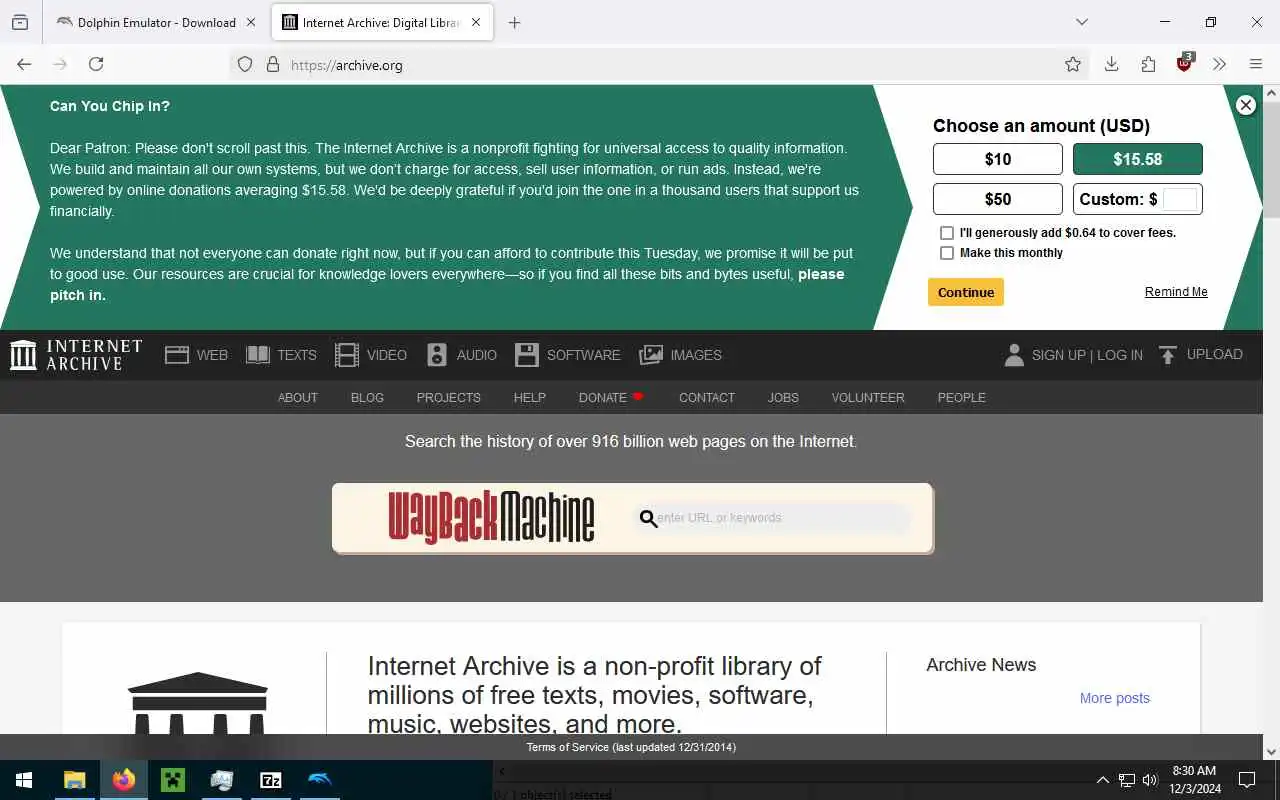Open the extensions puzzle icon

pos(1148,64)
